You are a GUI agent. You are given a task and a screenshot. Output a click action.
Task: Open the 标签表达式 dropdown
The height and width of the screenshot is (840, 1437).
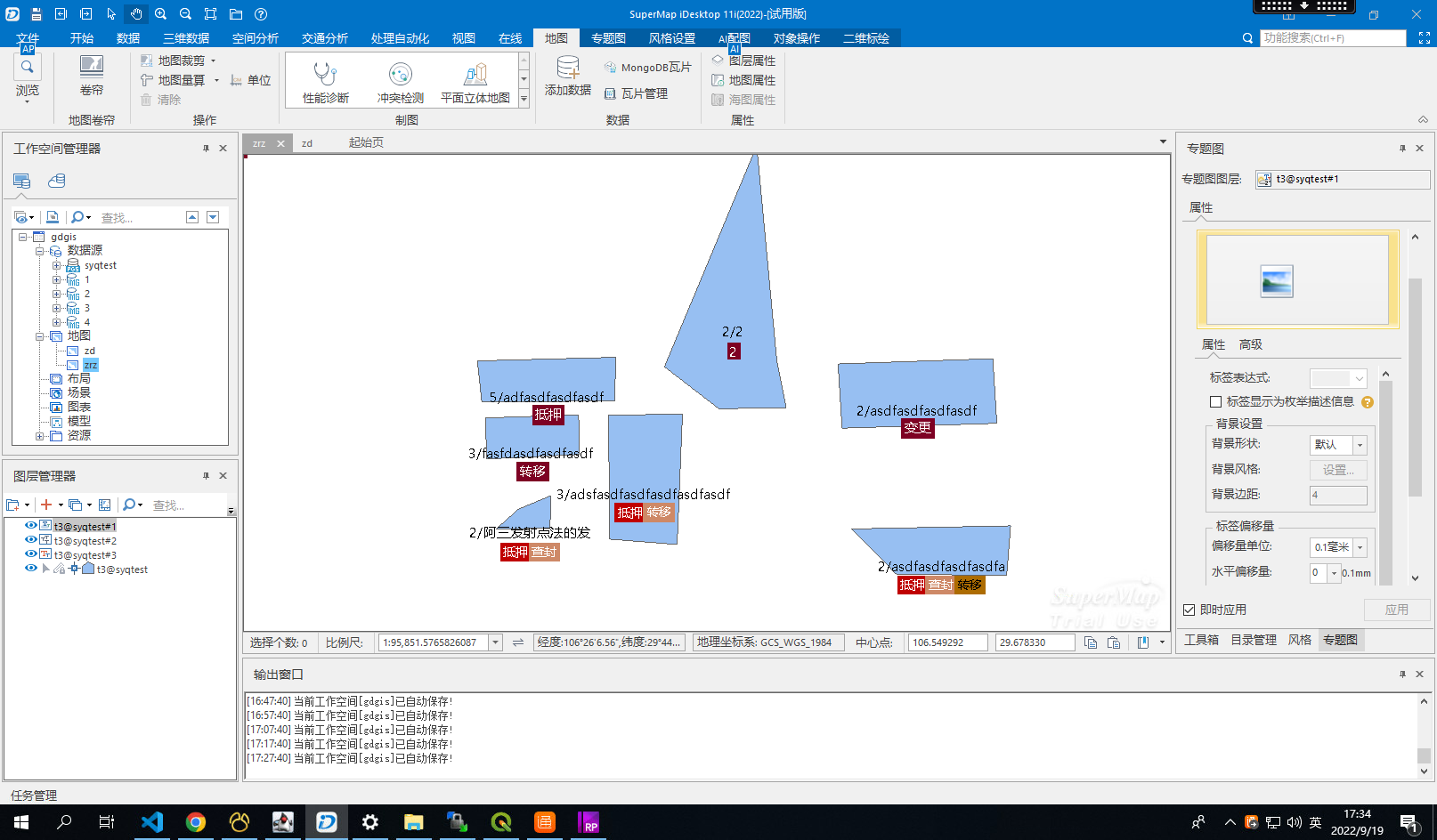(x=1359, y=379)
